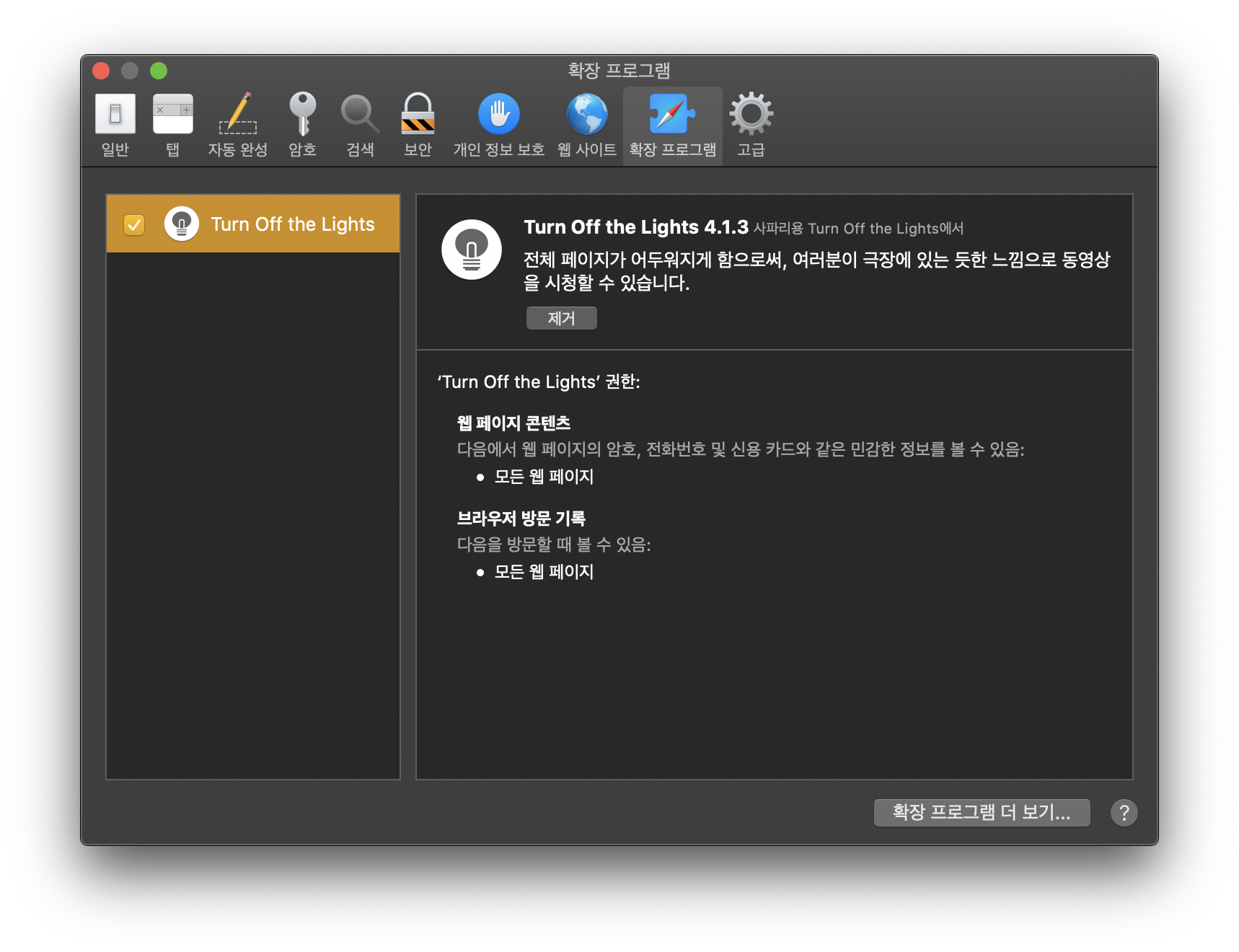
Task: Click the large lightbulb icon in details
Action: 472,250
